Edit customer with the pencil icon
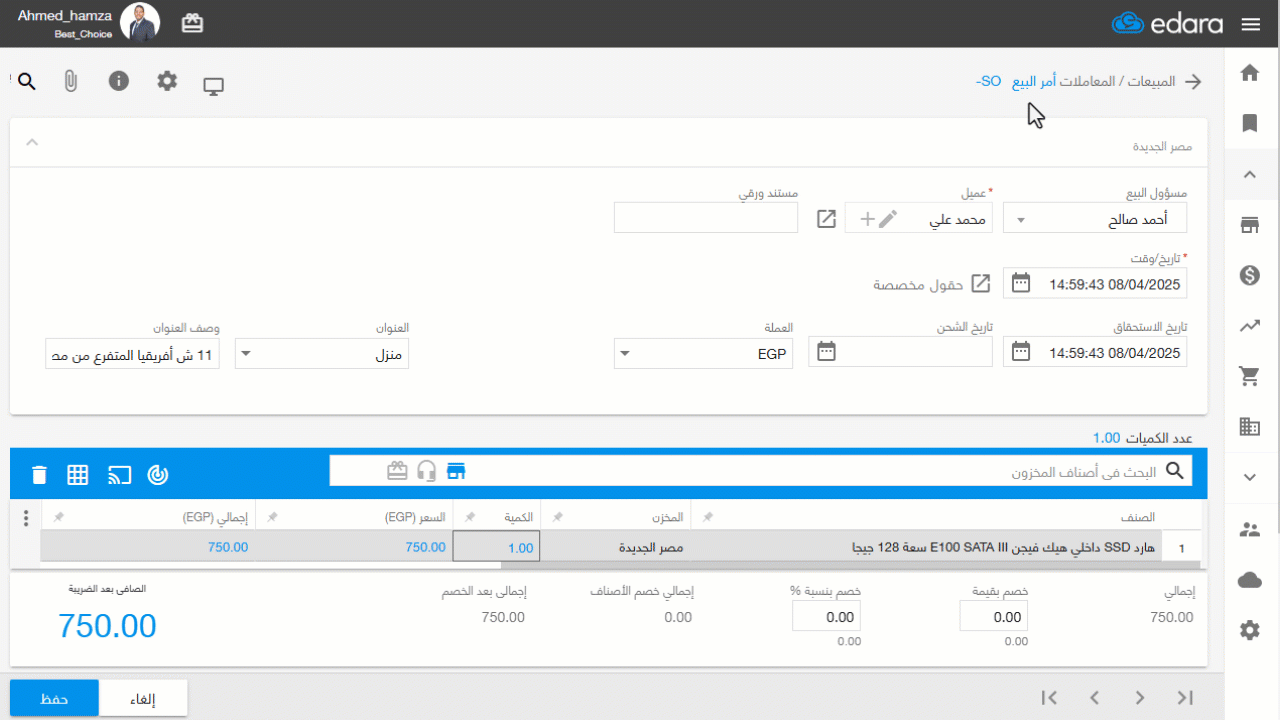1280x720 pixels. pyautogui.click(x=888, y=219)
